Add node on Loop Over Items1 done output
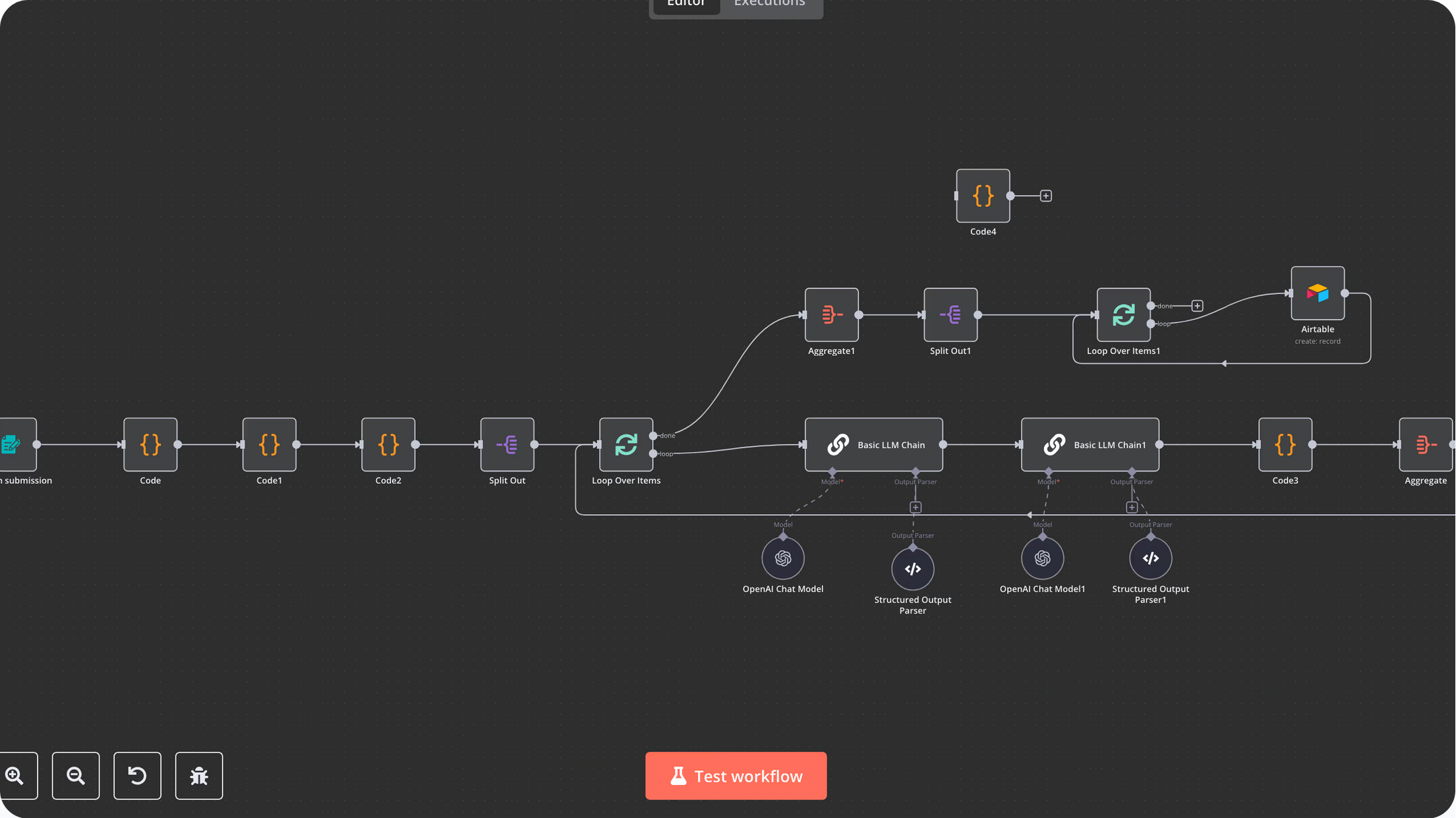1456x818 pixels. 1198,306
